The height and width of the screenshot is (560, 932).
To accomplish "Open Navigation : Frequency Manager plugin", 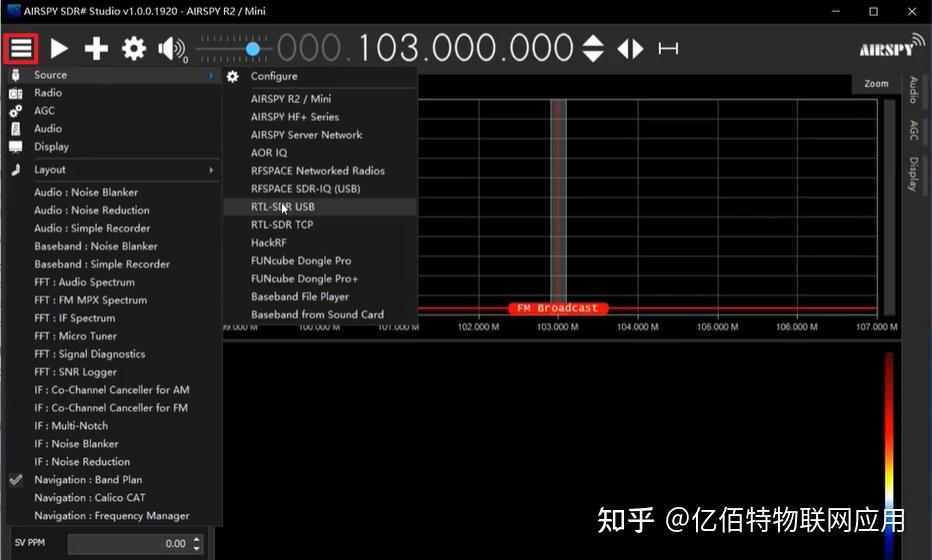I will (113, 515).
